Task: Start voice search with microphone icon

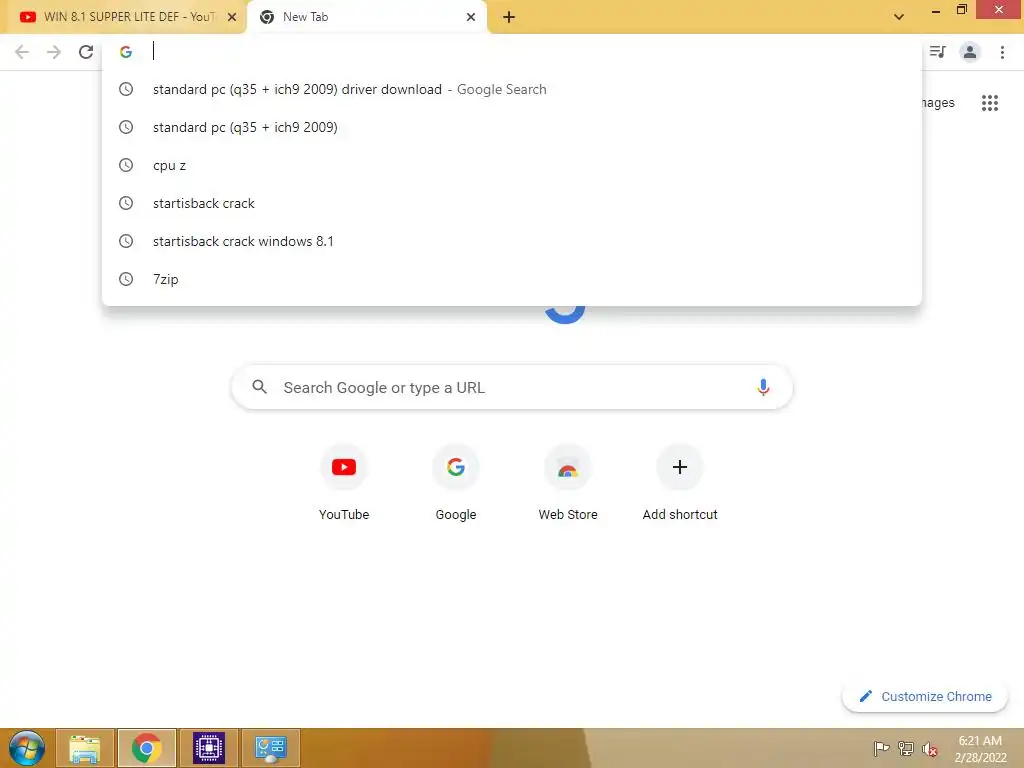Action: 763,387
